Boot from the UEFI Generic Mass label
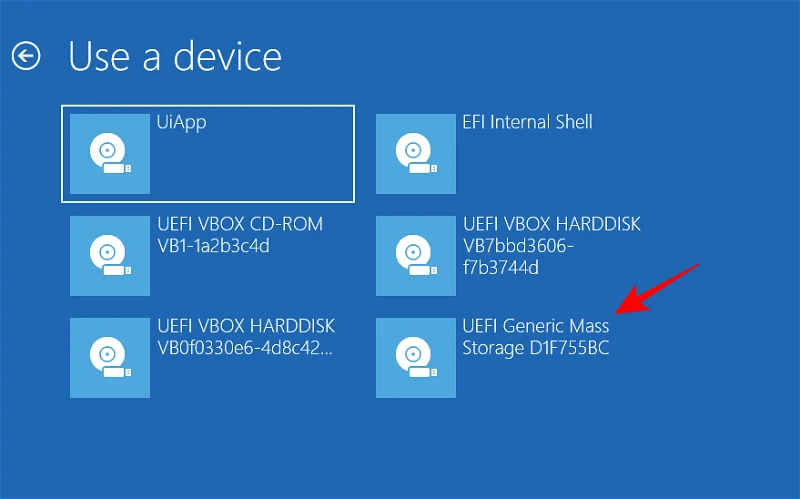This screenshot has height=499, width=800. pyautogui.click(x=535, y=326)
